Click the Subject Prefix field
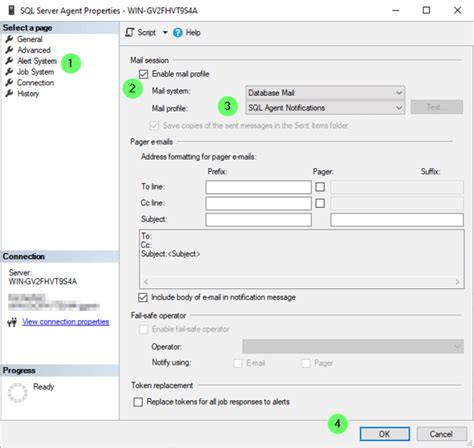This screenshot has height=448, width=474. (x=258, y=220)
